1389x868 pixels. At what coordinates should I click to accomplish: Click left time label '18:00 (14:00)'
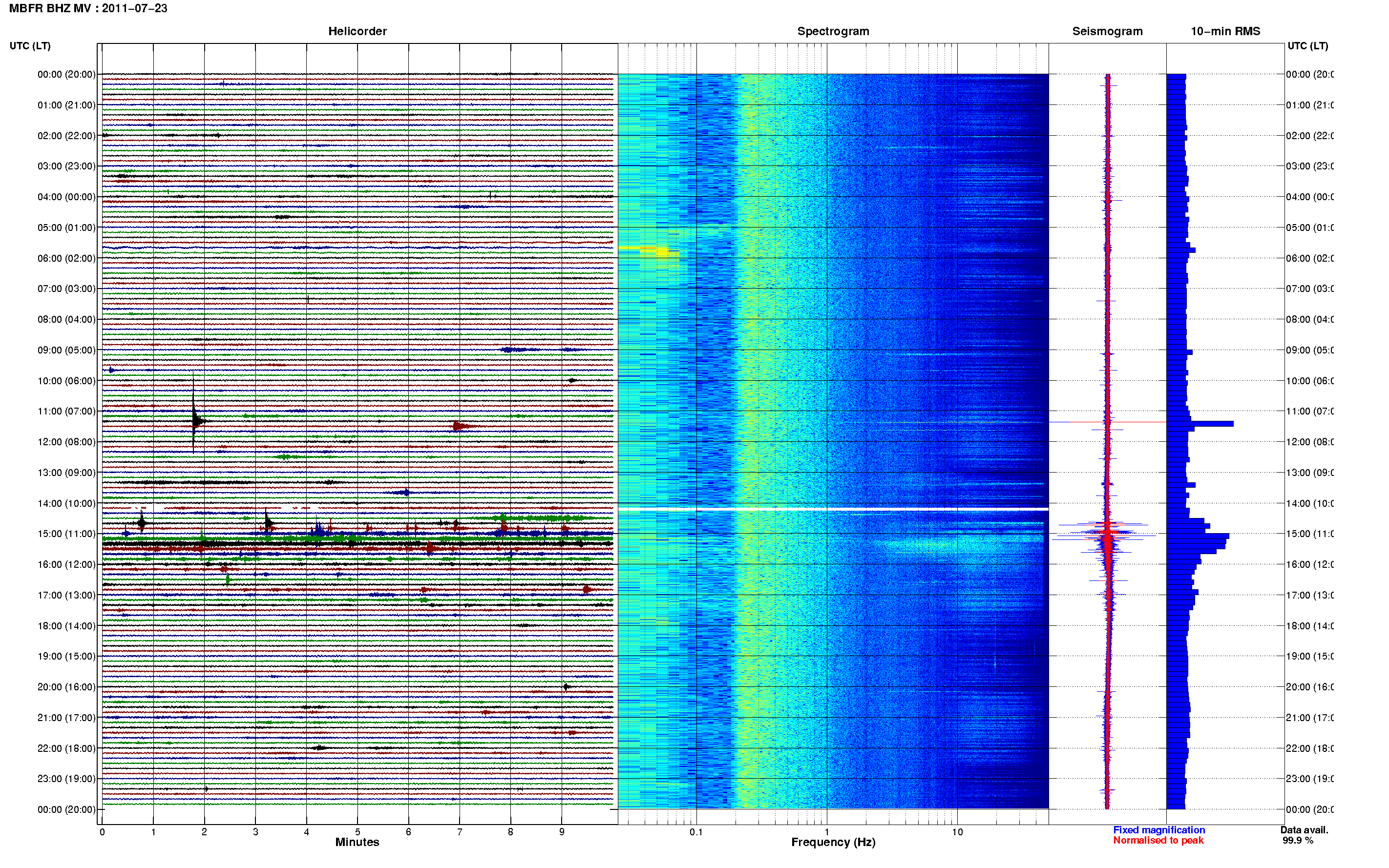click(x=66, y=626)
